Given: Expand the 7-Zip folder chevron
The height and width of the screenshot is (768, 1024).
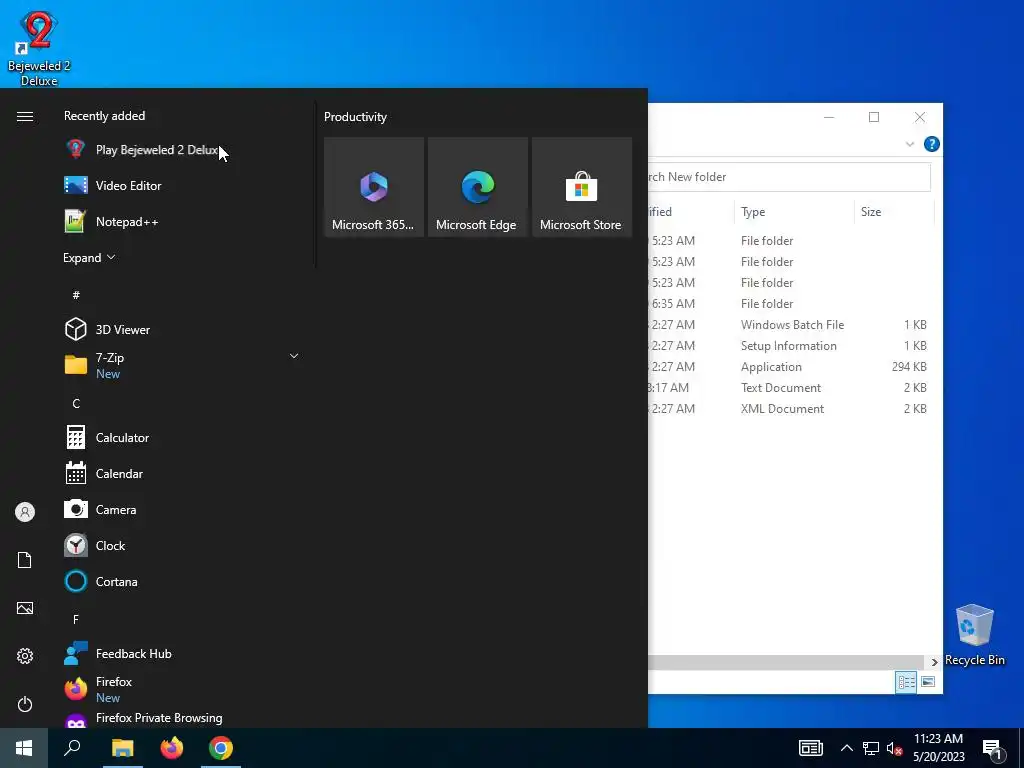Looking at the screenshot, I should point(294,356).
